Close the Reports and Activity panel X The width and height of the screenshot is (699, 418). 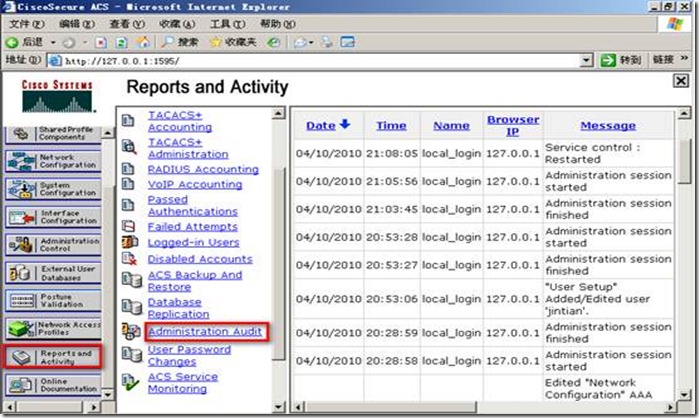coord(680,81)
